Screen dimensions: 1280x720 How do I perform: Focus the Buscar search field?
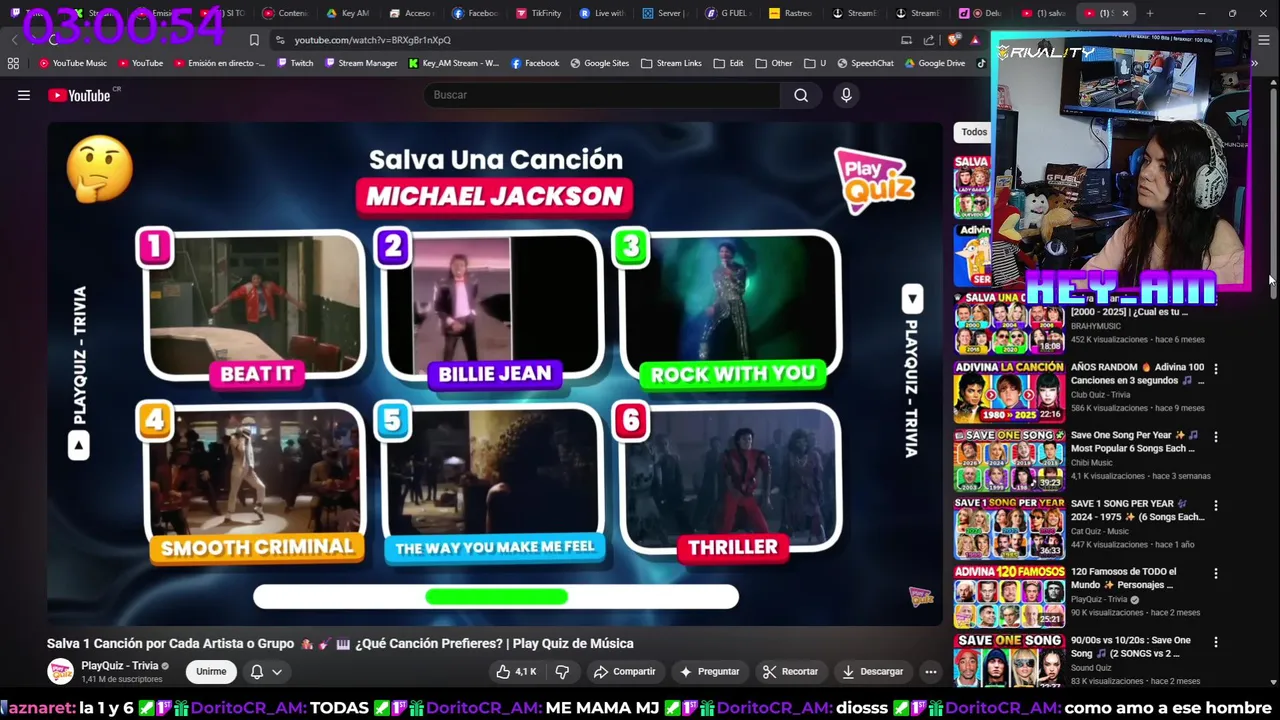tap(602, 95)
